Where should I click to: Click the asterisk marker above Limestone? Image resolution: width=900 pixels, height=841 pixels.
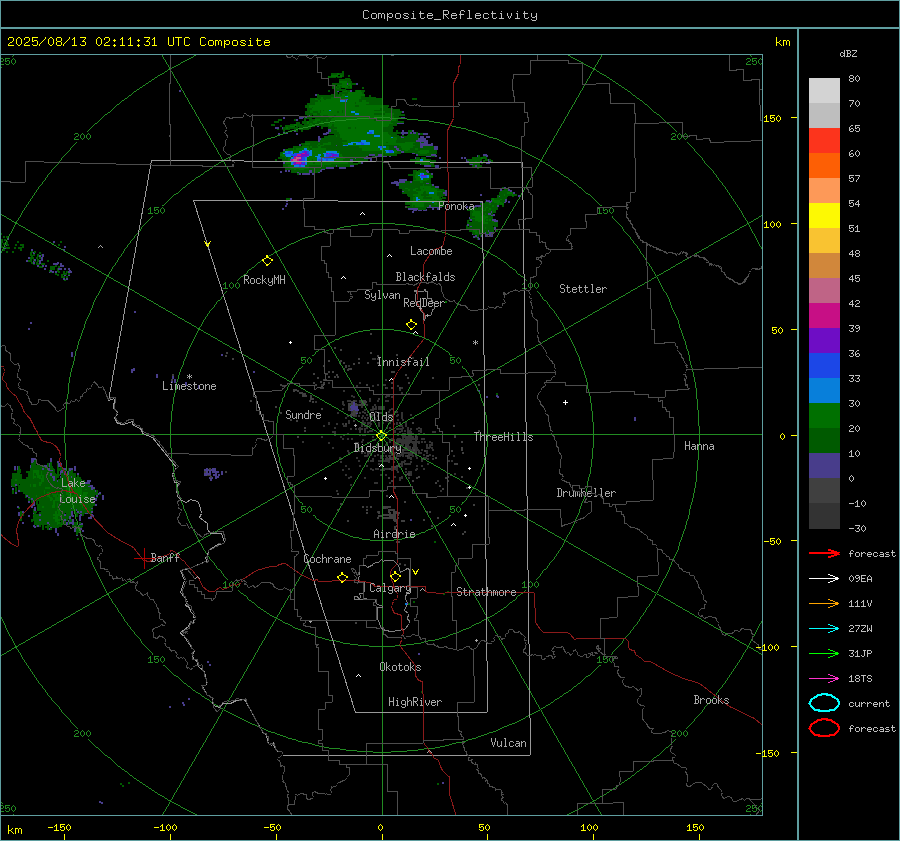[189, 377]
